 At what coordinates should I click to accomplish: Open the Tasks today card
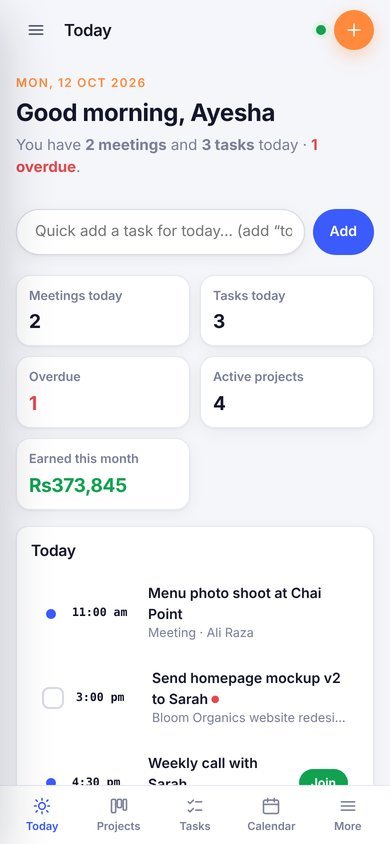[x=287, y=311]
